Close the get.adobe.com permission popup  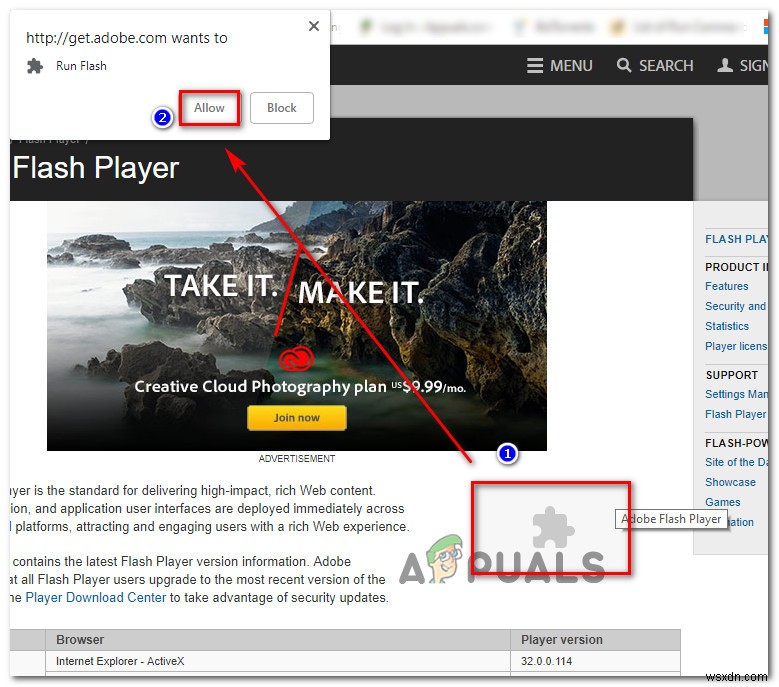pos(313,26)
